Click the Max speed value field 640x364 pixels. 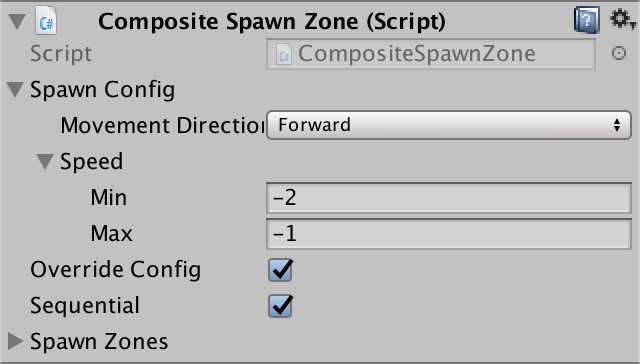tap(449, 234)
